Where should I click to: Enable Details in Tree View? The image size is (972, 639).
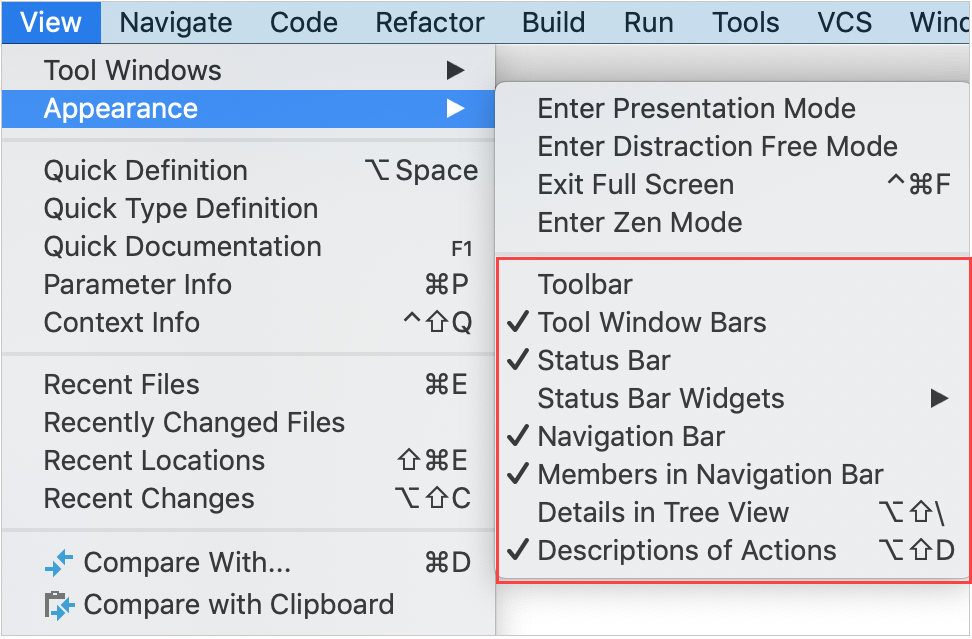[663, 513]
